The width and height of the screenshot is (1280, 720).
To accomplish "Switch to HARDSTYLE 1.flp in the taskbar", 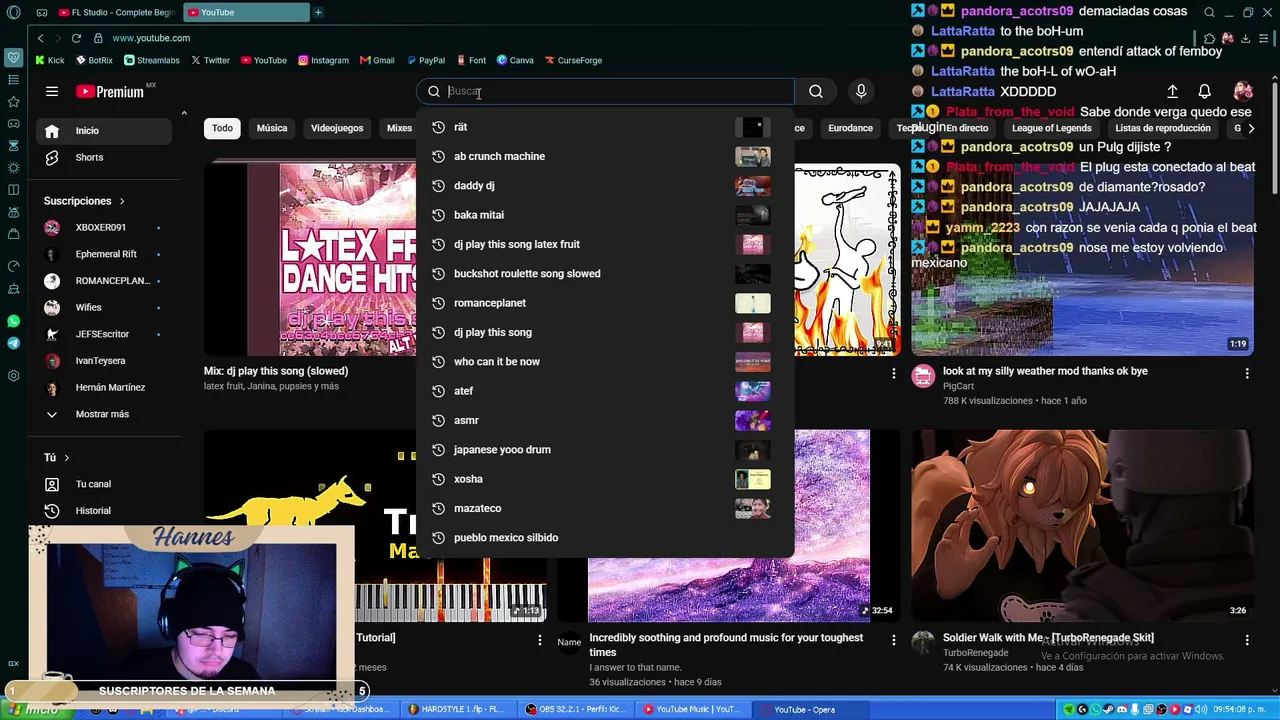I will click(x=460, y=710).
